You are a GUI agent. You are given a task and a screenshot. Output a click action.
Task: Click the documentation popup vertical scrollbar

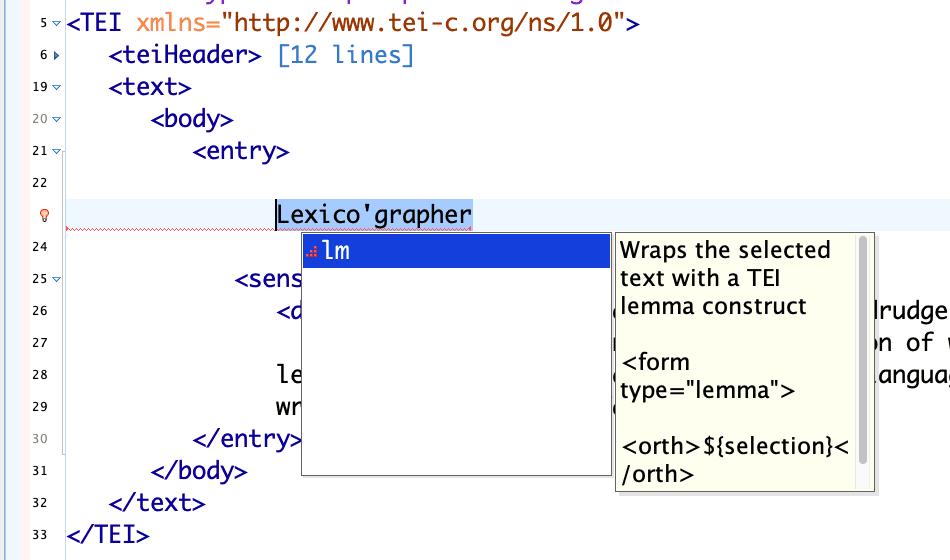pyautogui.click(x=862, y=350)
